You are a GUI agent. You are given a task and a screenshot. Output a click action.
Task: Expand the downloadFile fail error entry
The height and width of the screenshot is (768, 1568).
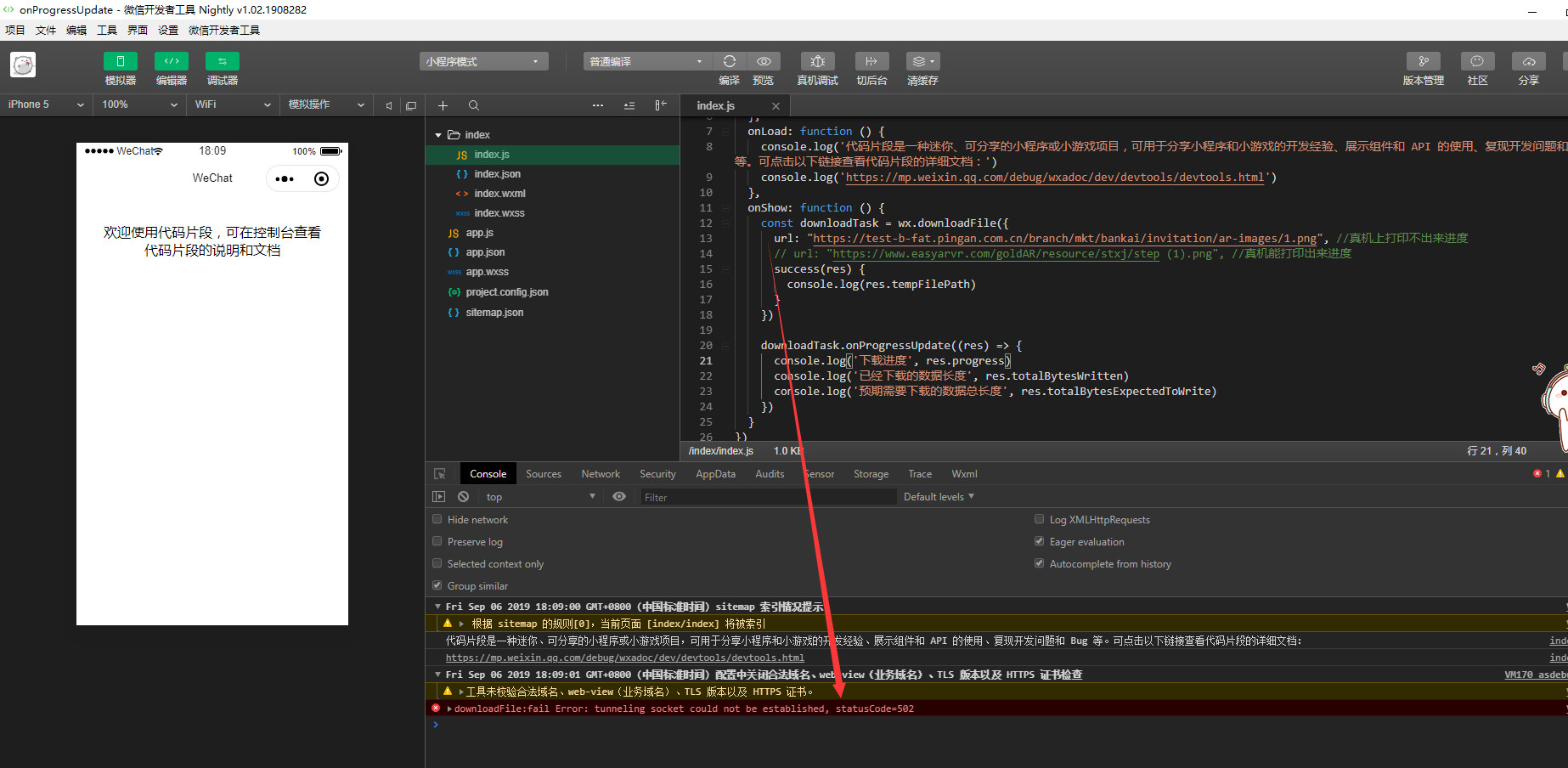click(450, 709)
